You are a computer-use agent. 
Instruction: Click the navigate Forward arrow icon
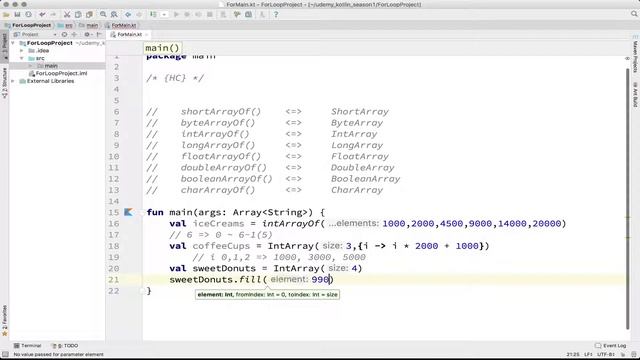coord(139,15)
